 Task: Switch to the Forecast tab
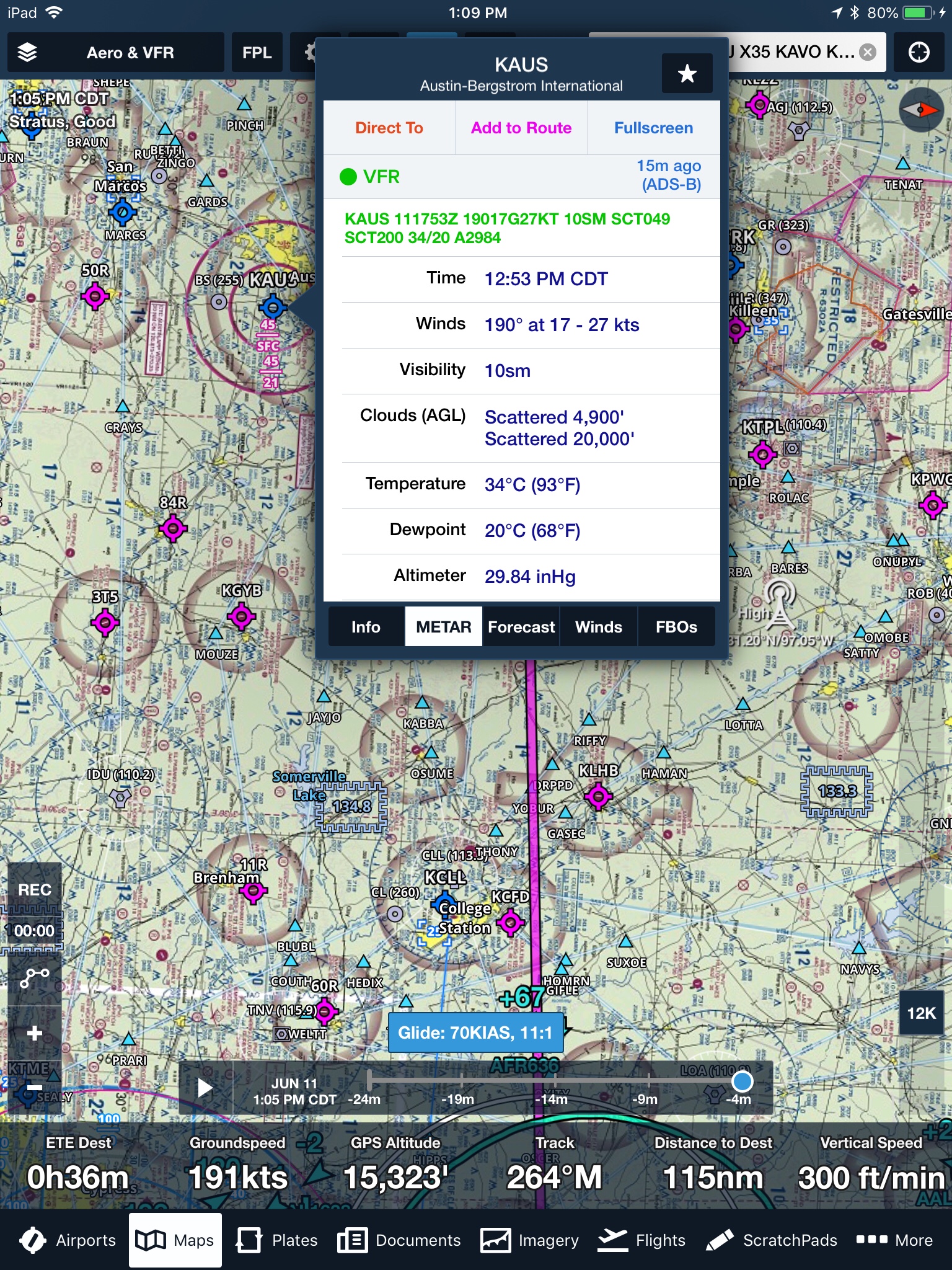click(x=521, y=627)
